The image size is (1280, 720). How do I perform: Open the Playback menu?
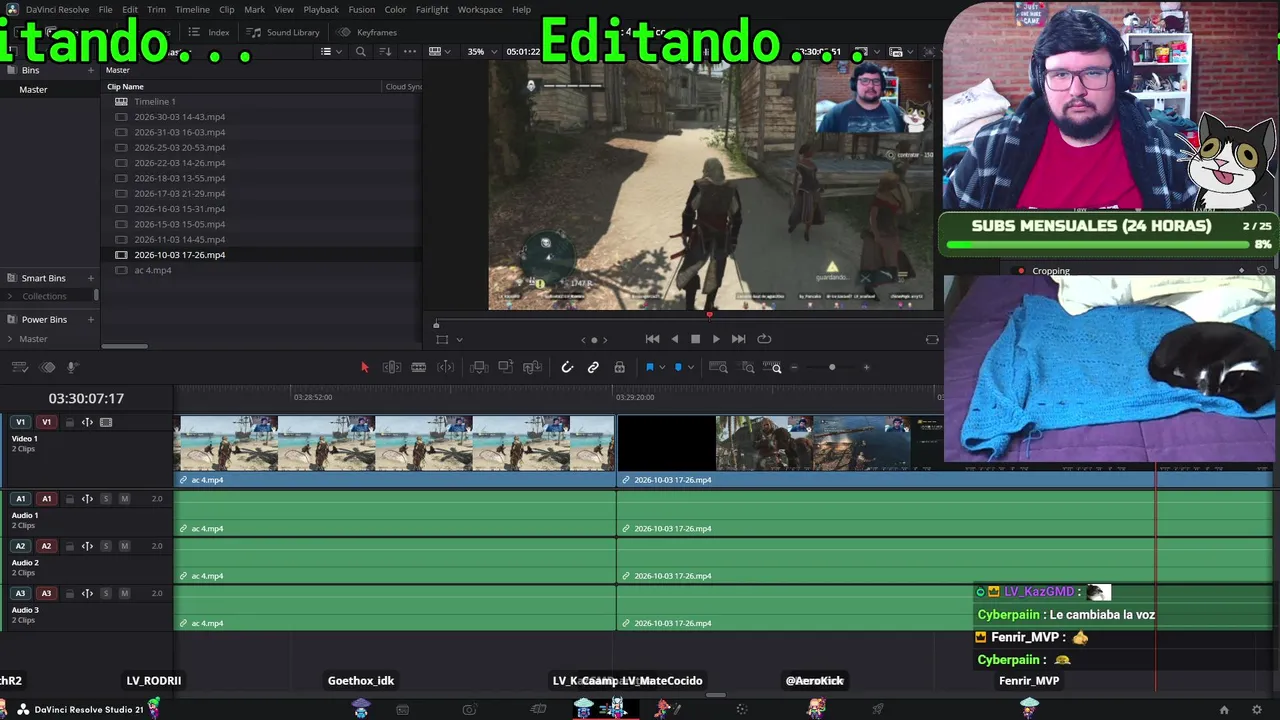(x=321, y=10)
